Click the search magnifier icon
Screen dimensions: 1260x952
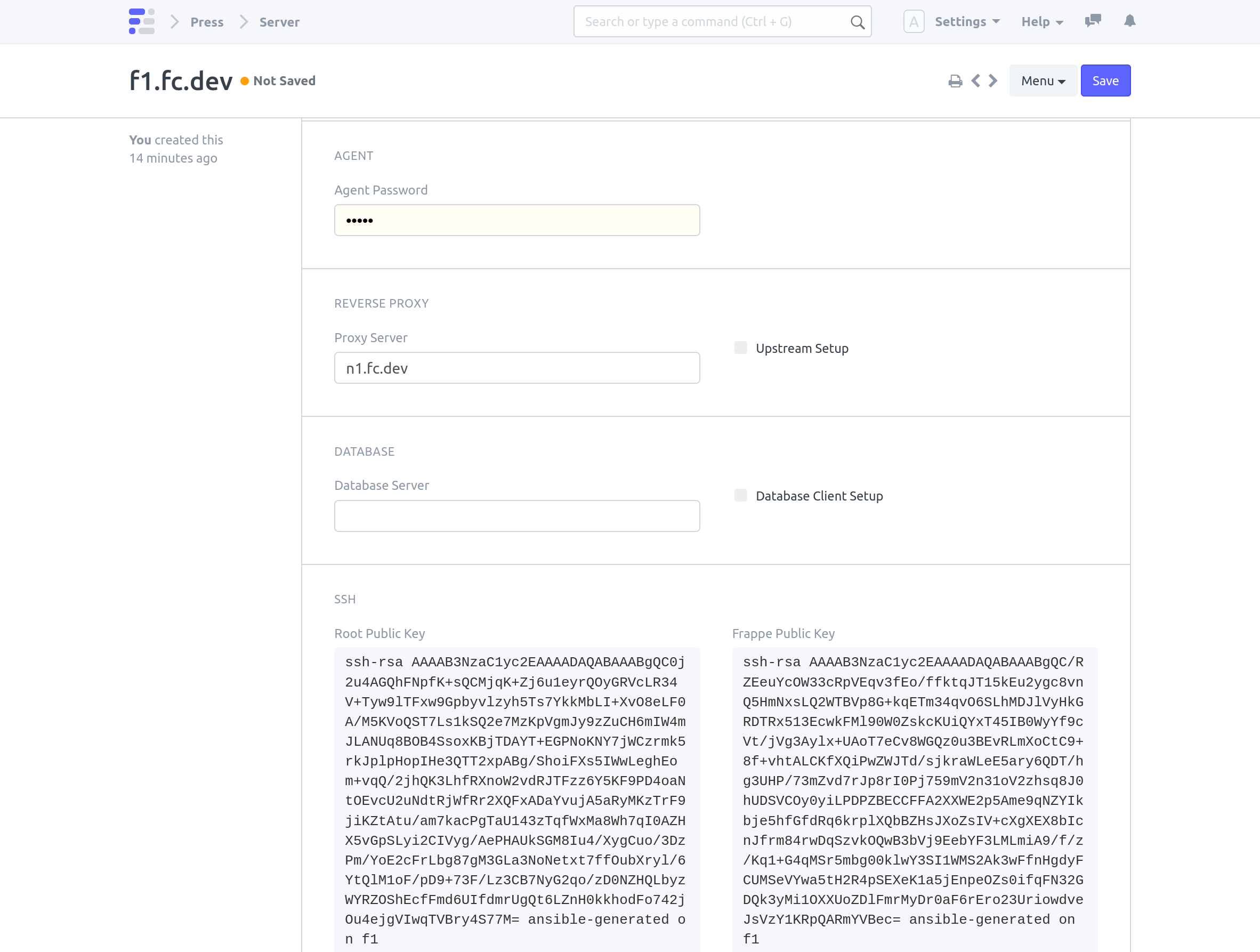click(857, 22)
